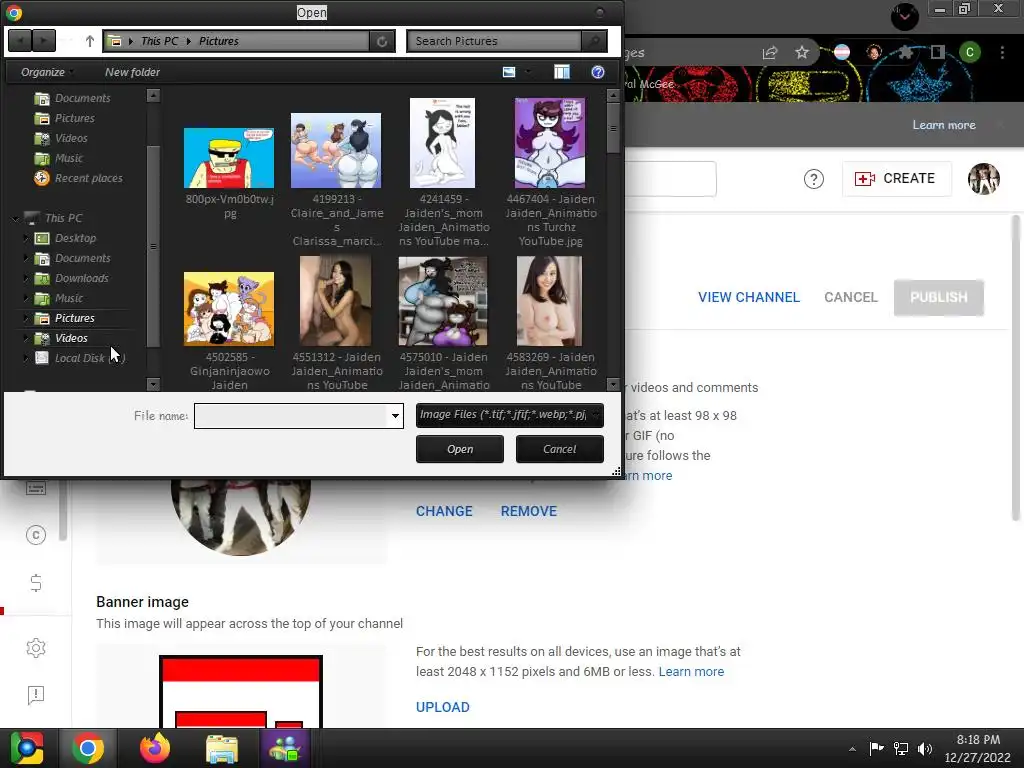
Task: Open the Image Files type filter
Action: [509, 415]
